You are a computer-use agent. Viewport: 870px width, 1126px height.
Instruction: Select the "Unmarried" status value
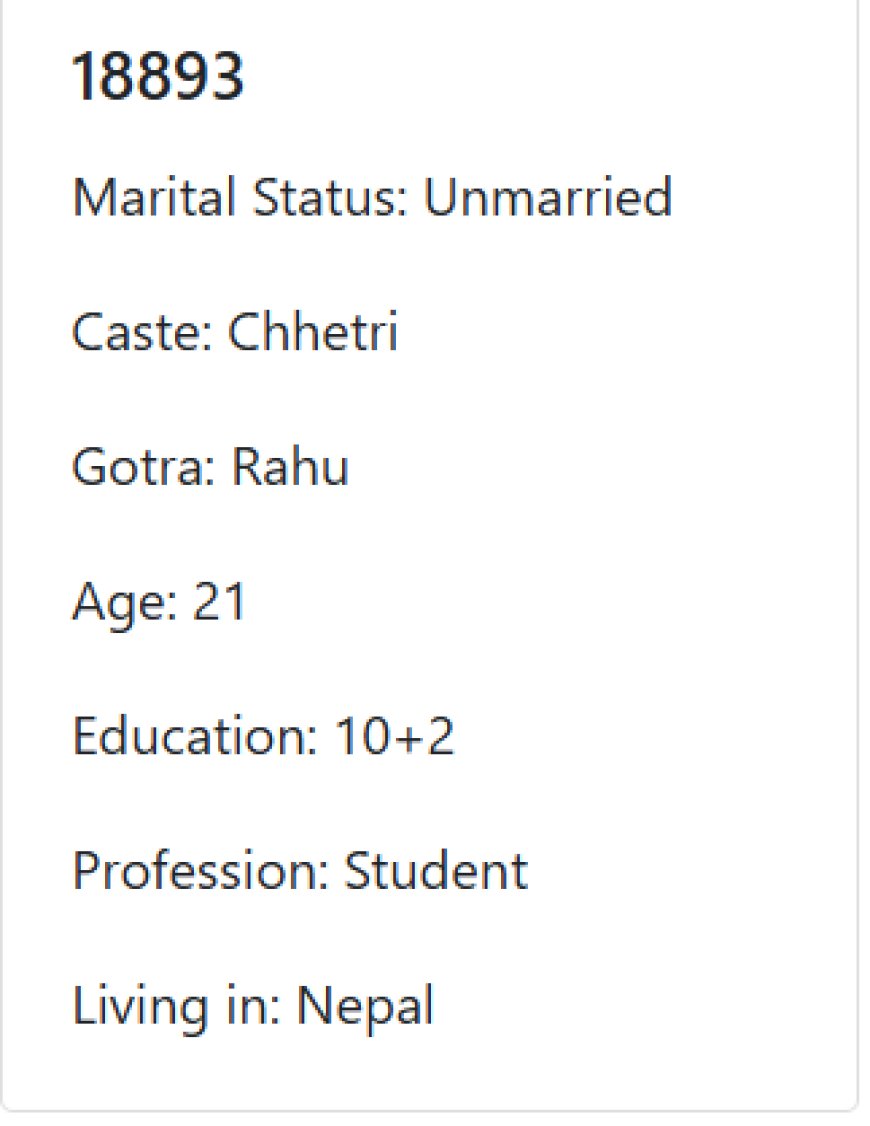tap(548, 197)
